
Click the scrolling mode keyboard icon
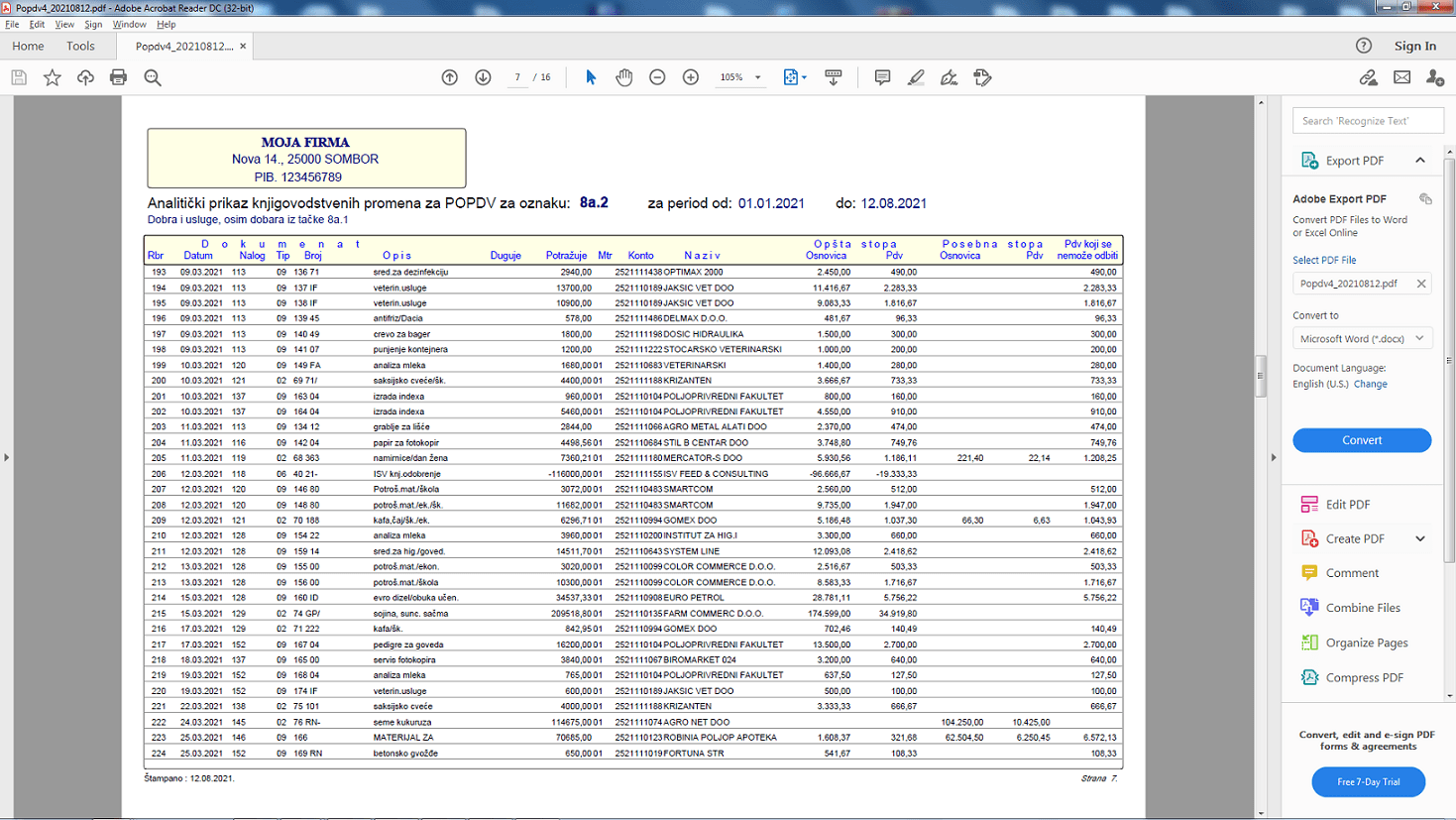[833, 77]
